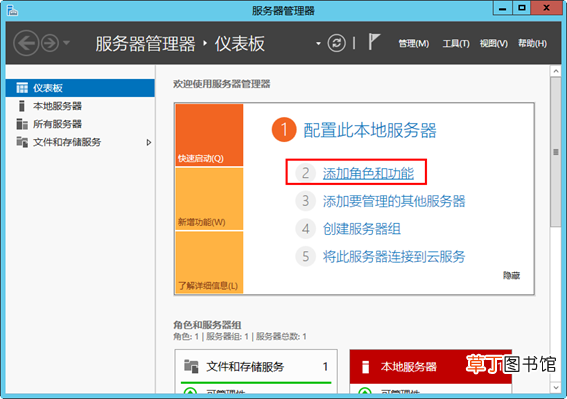
Task: Open the 了解详细信息(L) tile
Action: point(209,262)
